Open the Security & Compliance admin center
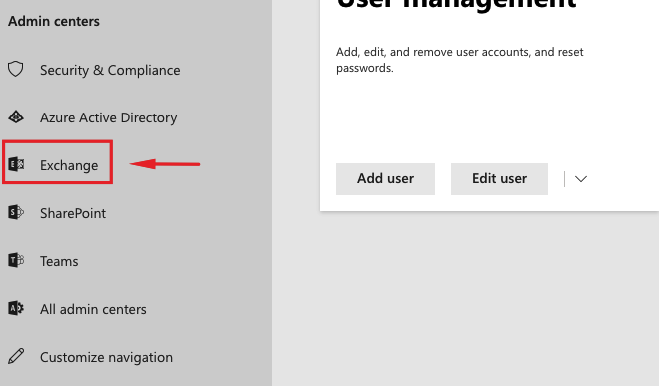This screenshot has width=659, height=386. click(110, 70)
